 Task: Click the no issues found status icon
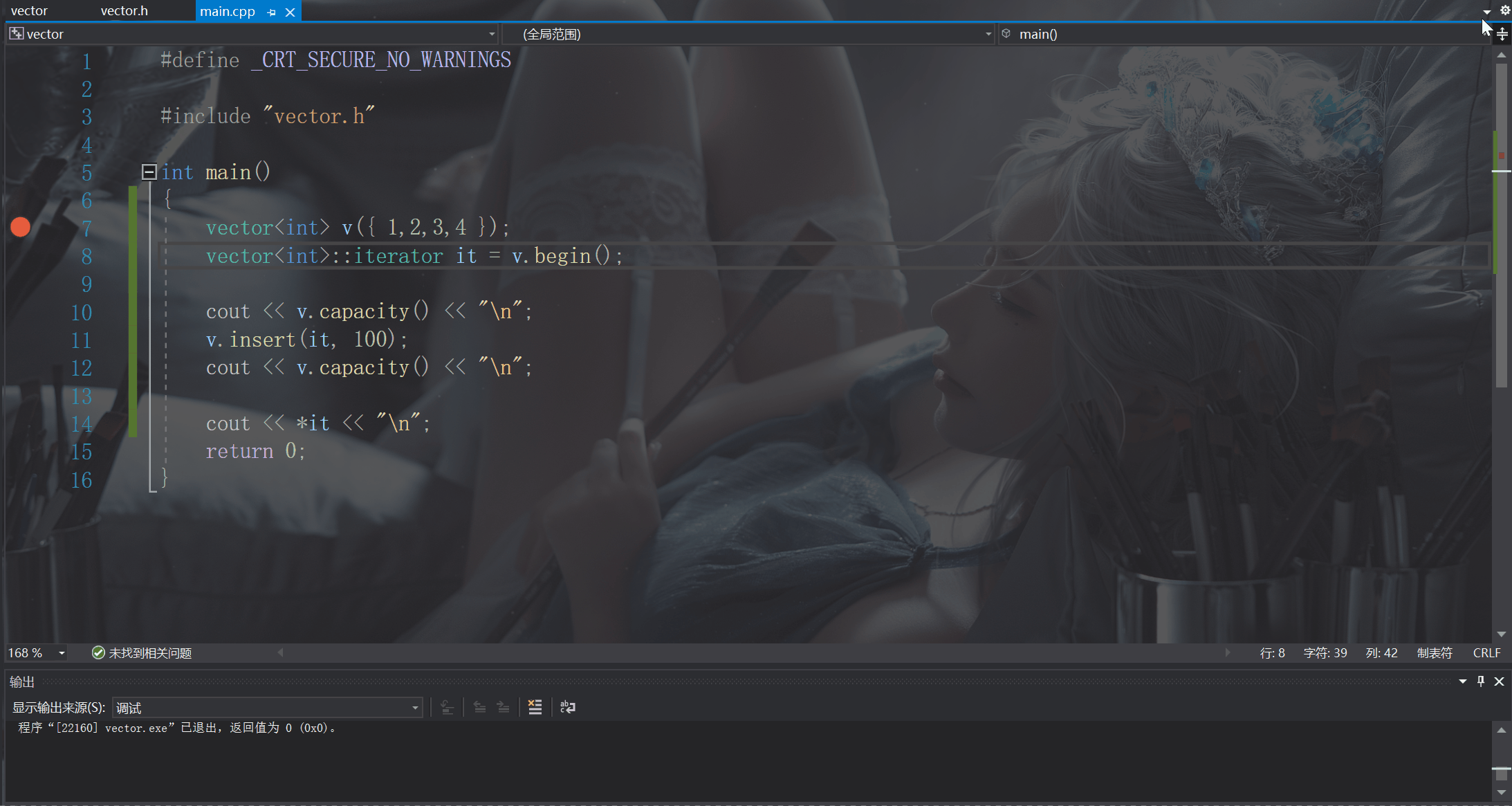(98, 652)
